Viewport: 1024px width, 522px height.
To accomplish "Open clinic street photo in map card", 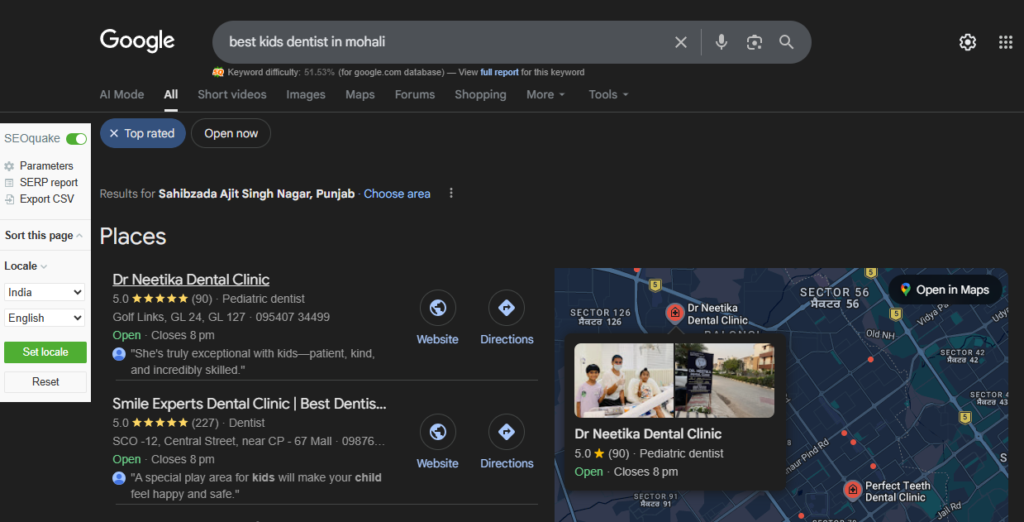I will pyautogui.click(x=724, y=380).
